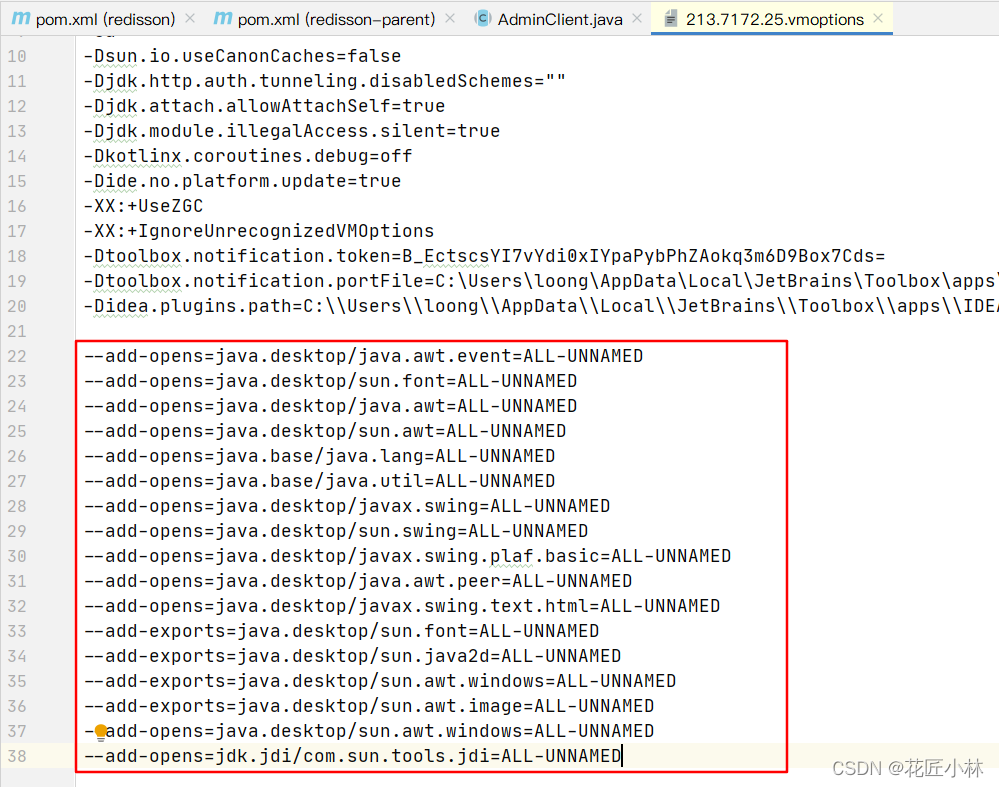Click add-exports sun.font line 33
The image size is (999, 787).
341,632
